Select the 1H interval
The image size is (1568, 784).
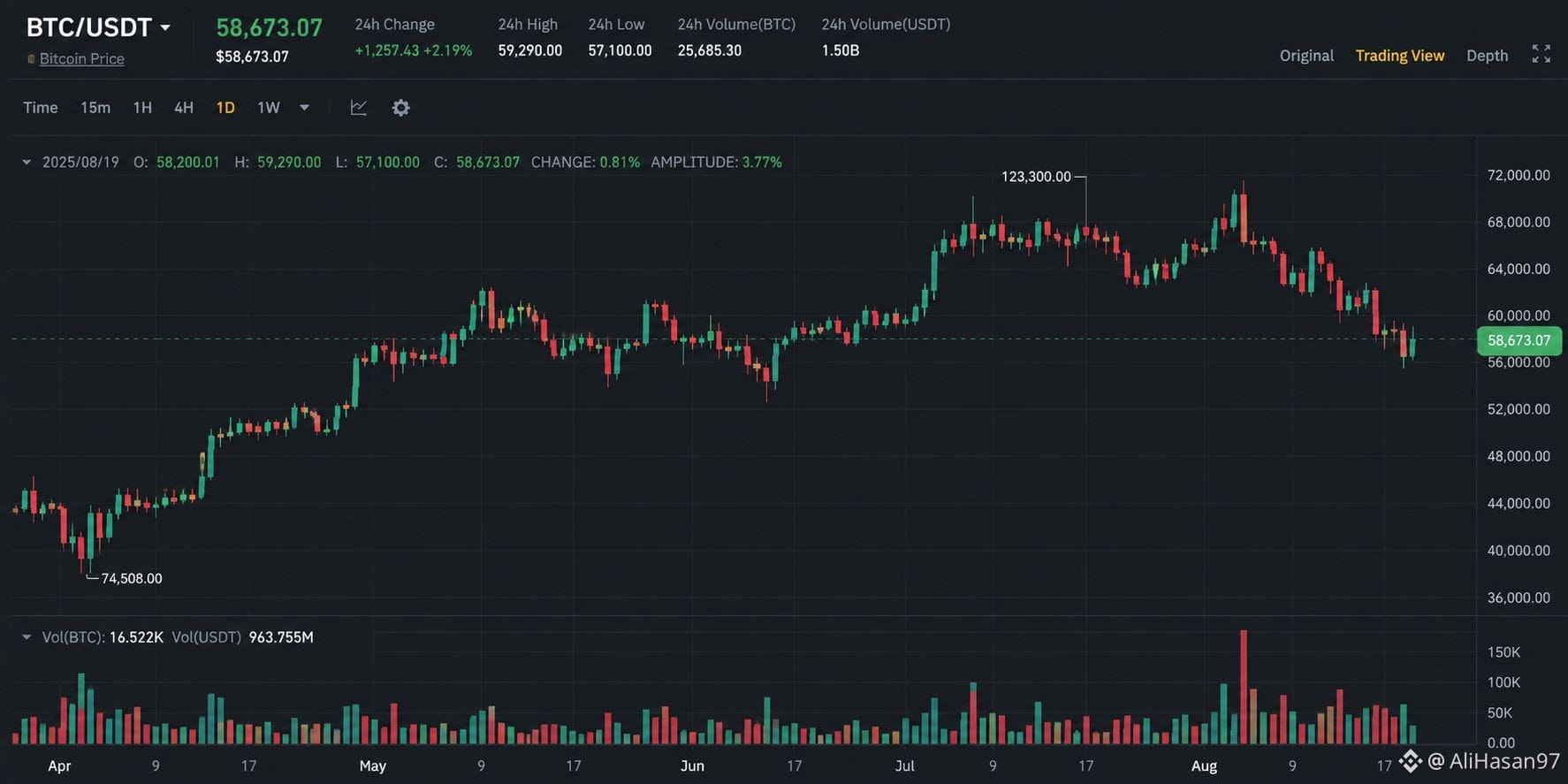click(142, 108)
